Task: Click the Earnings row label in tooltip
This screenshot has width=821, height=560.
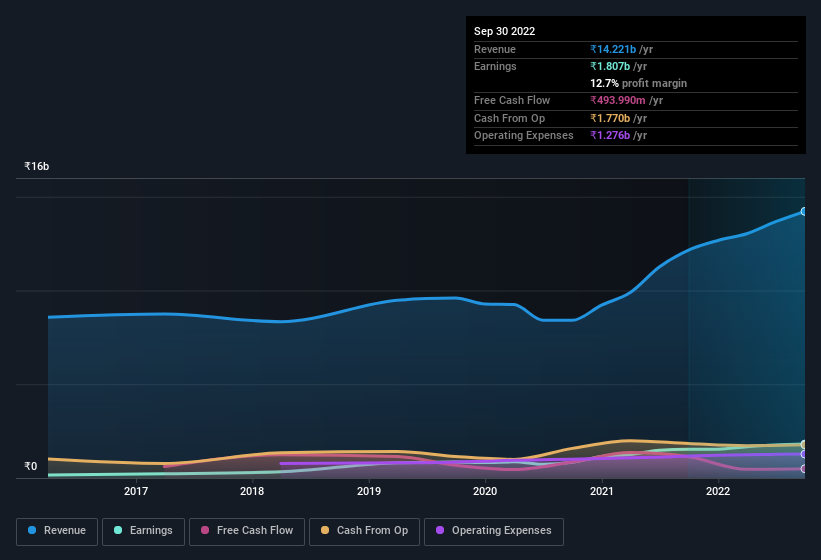Action: point(495,66)
